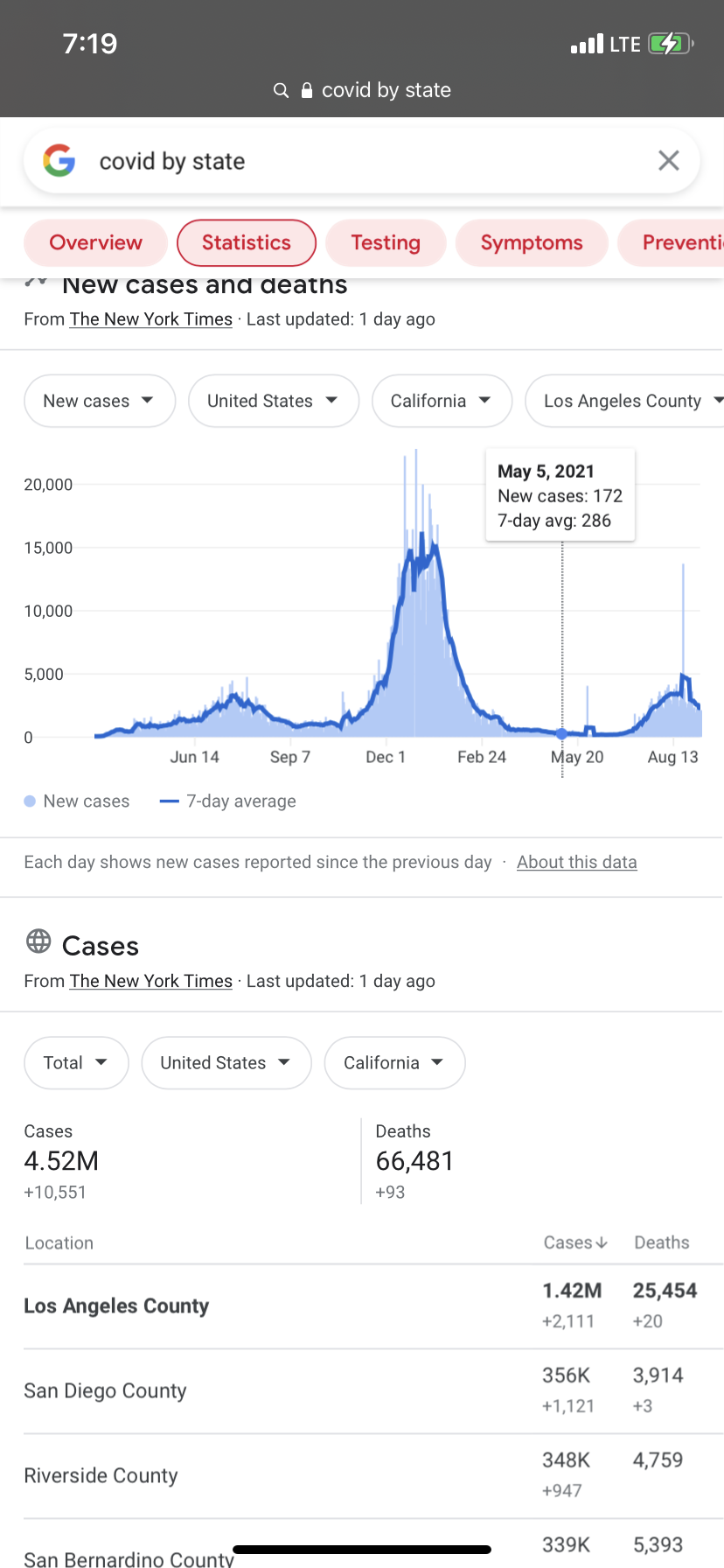Tap the Google logo icon
This screenshot has height=1568, width=724.
[x=59, y=161]
